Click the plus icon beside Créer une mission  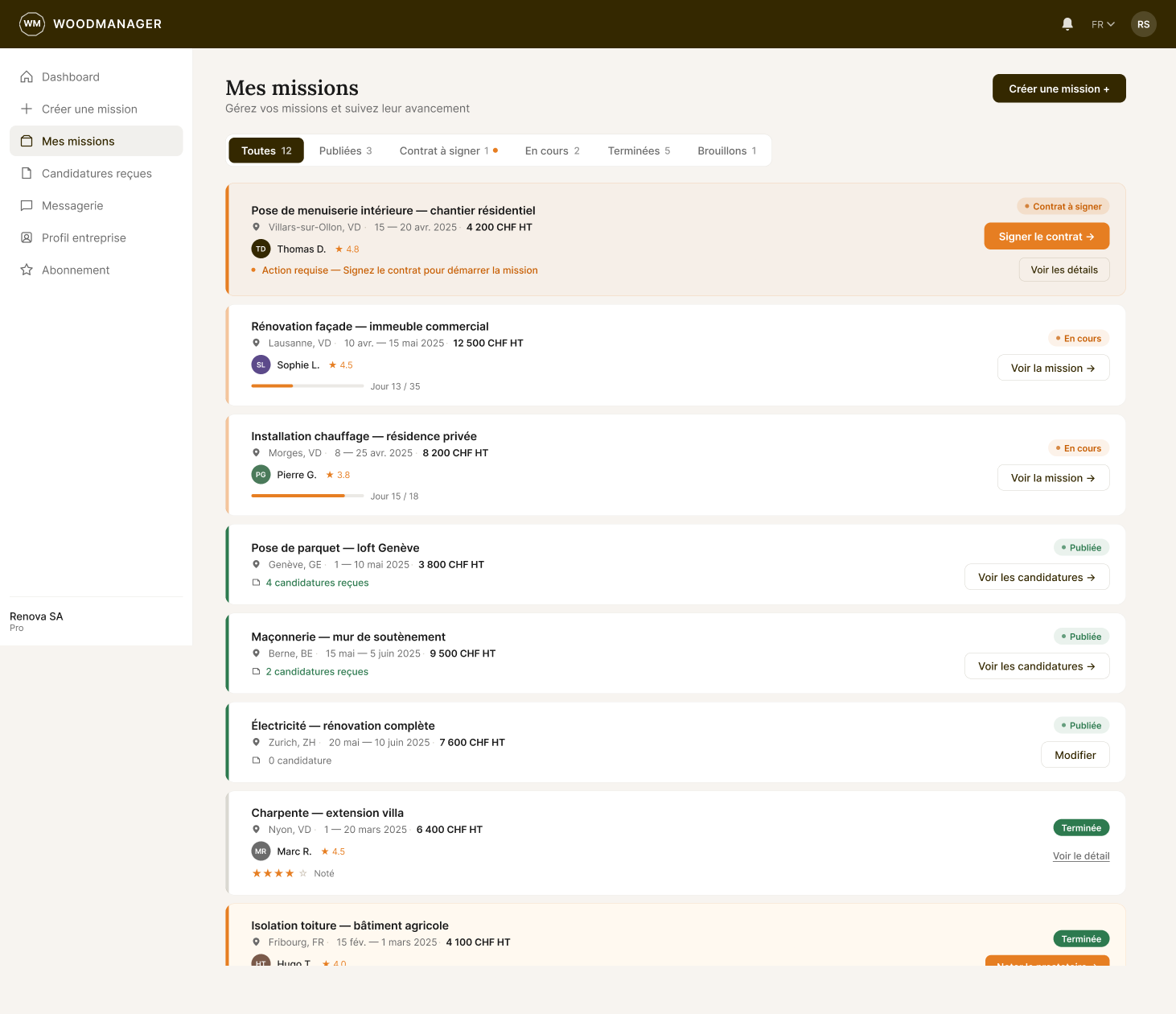click(x=27, y=109)
